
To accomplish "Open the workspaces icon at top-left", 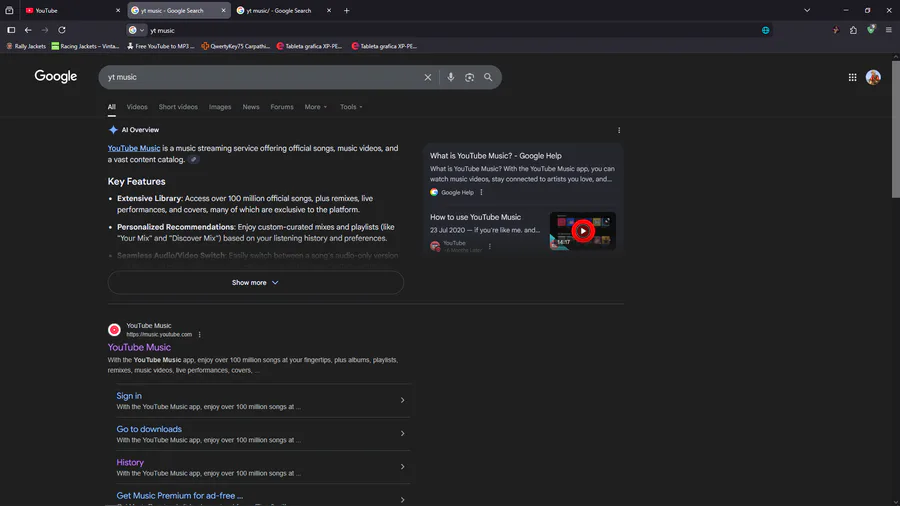I will pos(9,10).
